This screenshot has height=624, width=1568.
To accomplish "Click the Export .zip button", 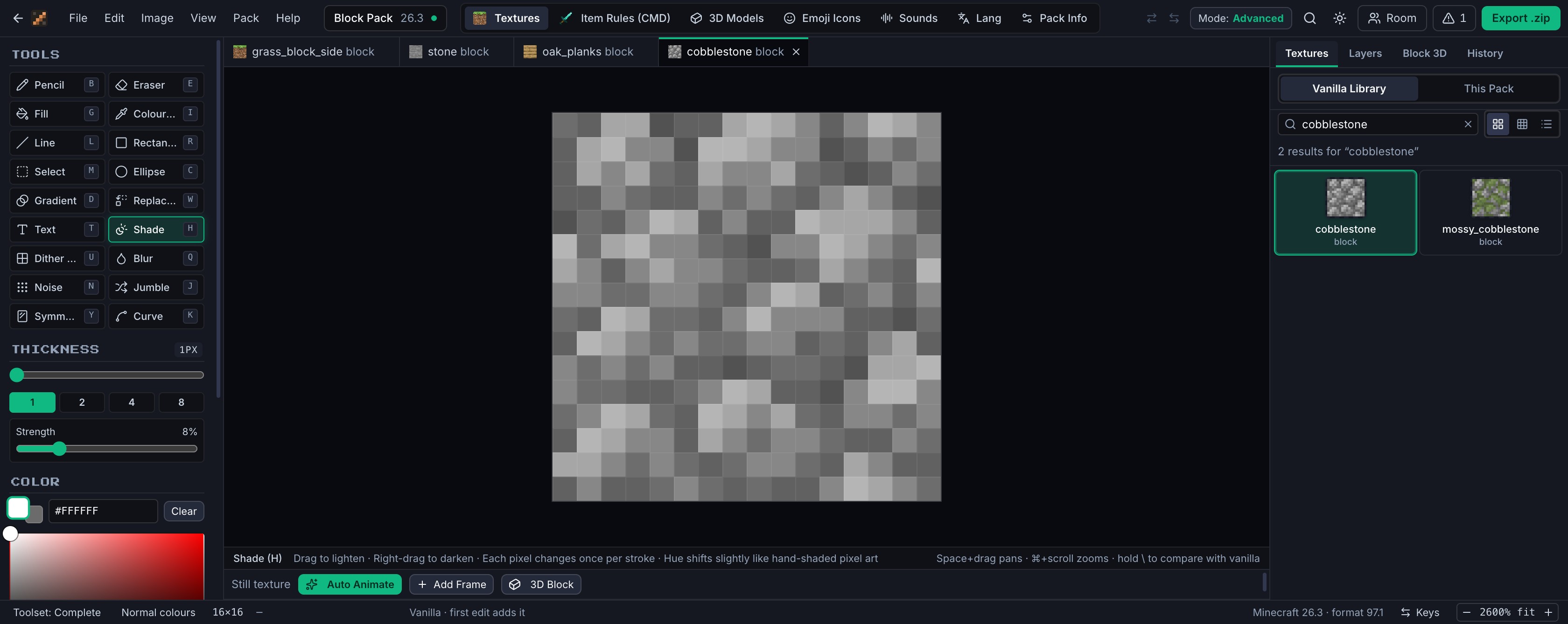I will (1520, 18).
